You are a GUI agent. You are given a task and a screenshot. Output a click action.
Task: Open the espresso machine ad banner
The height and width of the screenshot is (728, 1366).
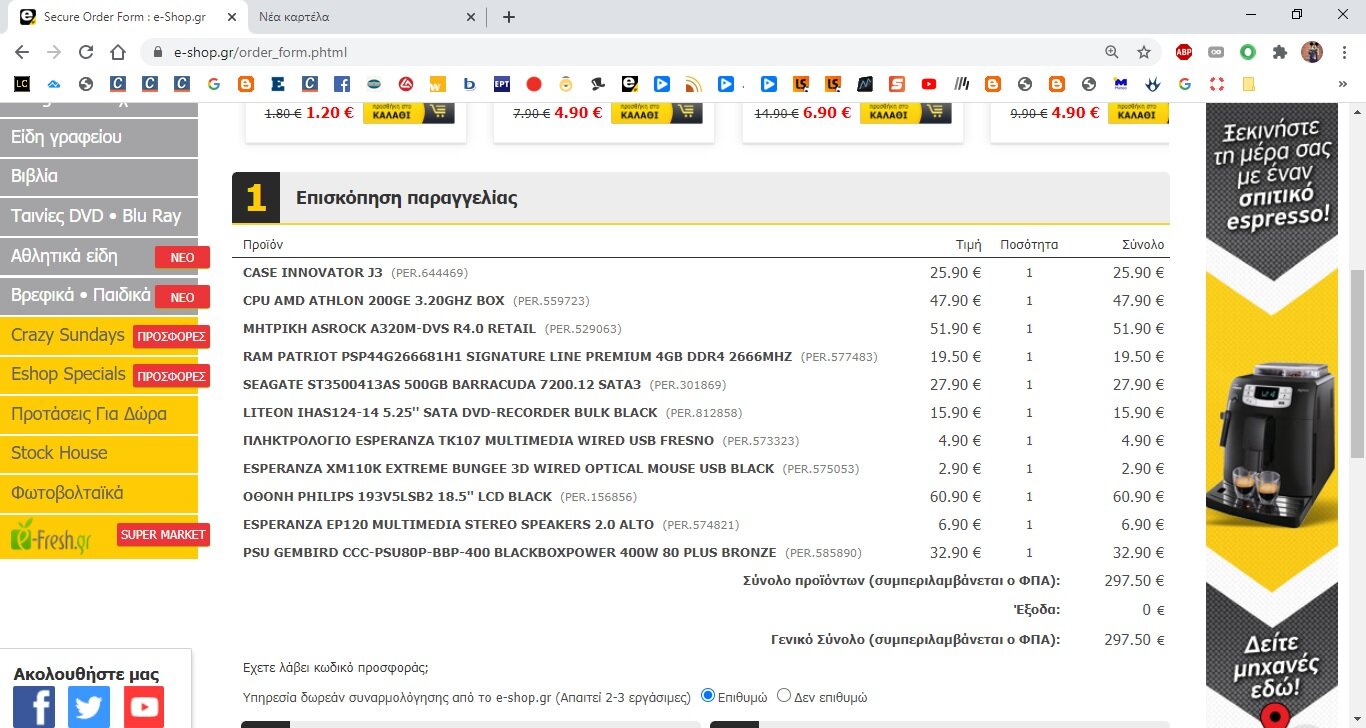(1272, 415)
